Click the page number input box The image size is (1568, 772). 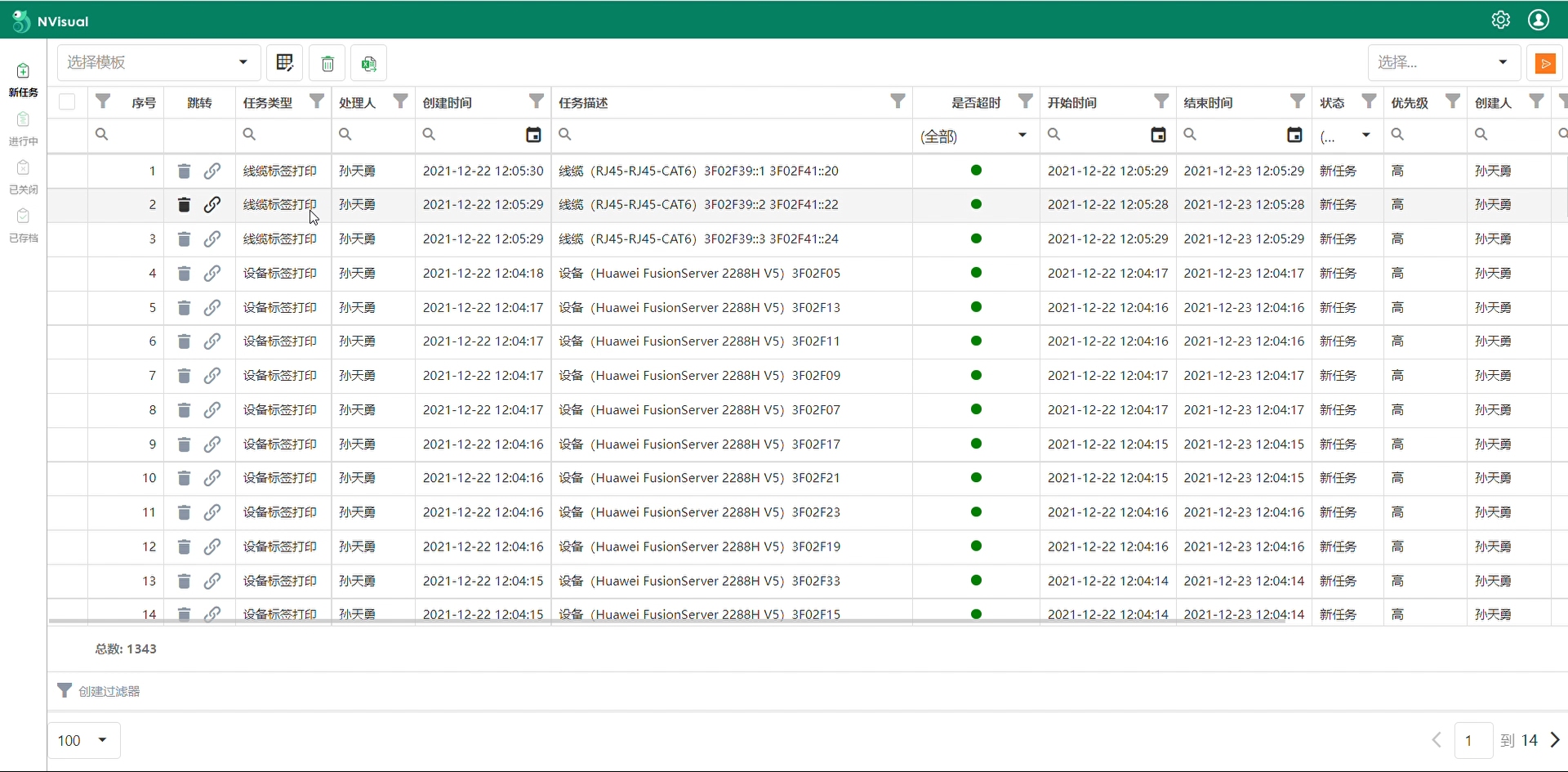[x=1473, y=740]
